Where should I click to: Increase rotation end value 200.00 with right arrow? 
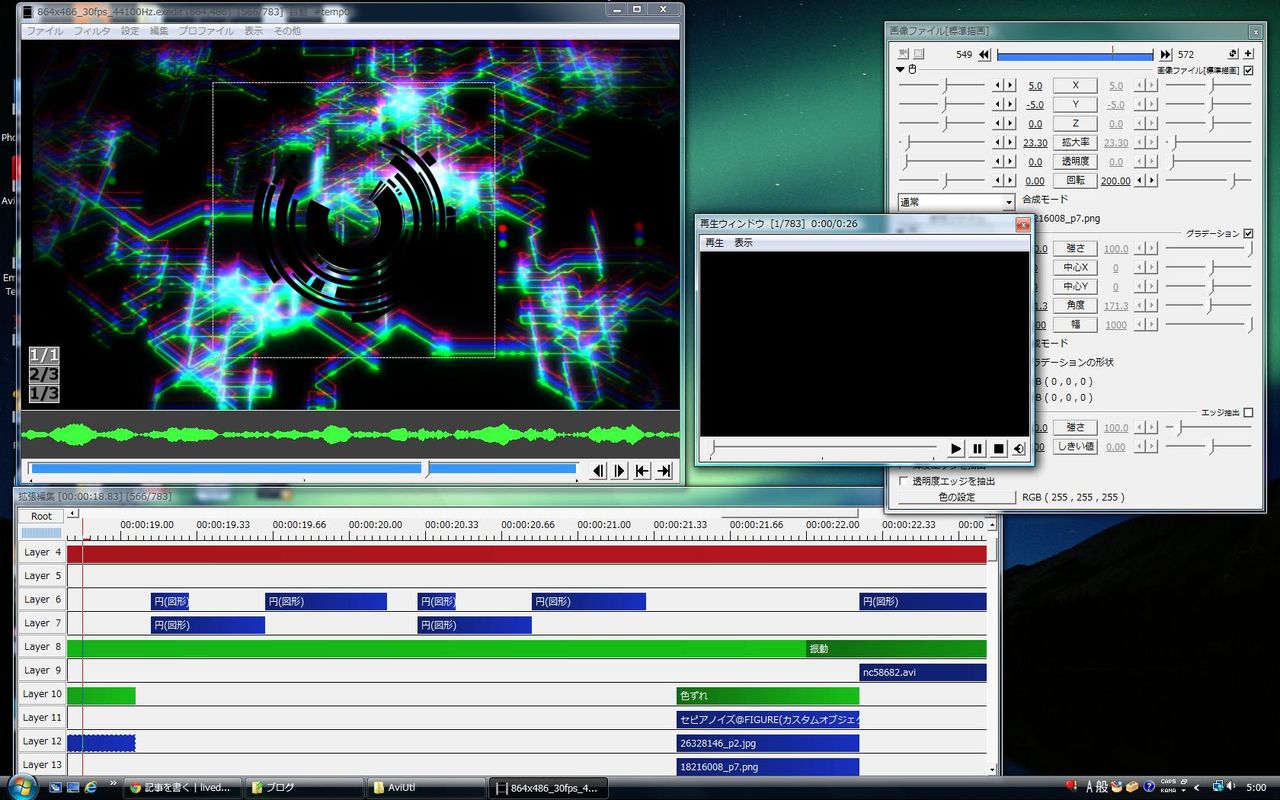pos(1152,181)
